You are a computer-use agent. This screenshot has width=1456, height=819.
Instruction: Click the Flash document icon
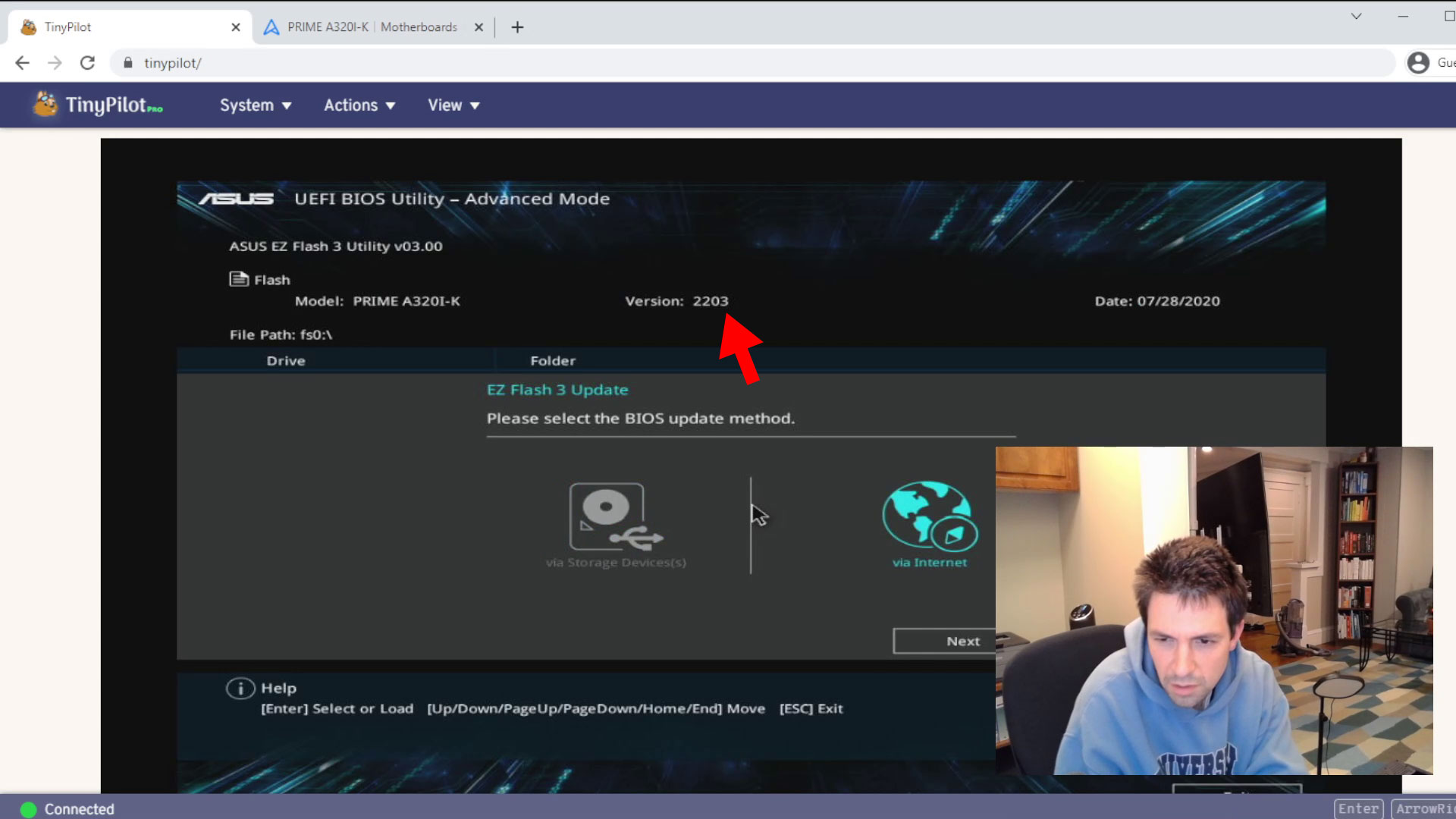(x=239, y=279)
